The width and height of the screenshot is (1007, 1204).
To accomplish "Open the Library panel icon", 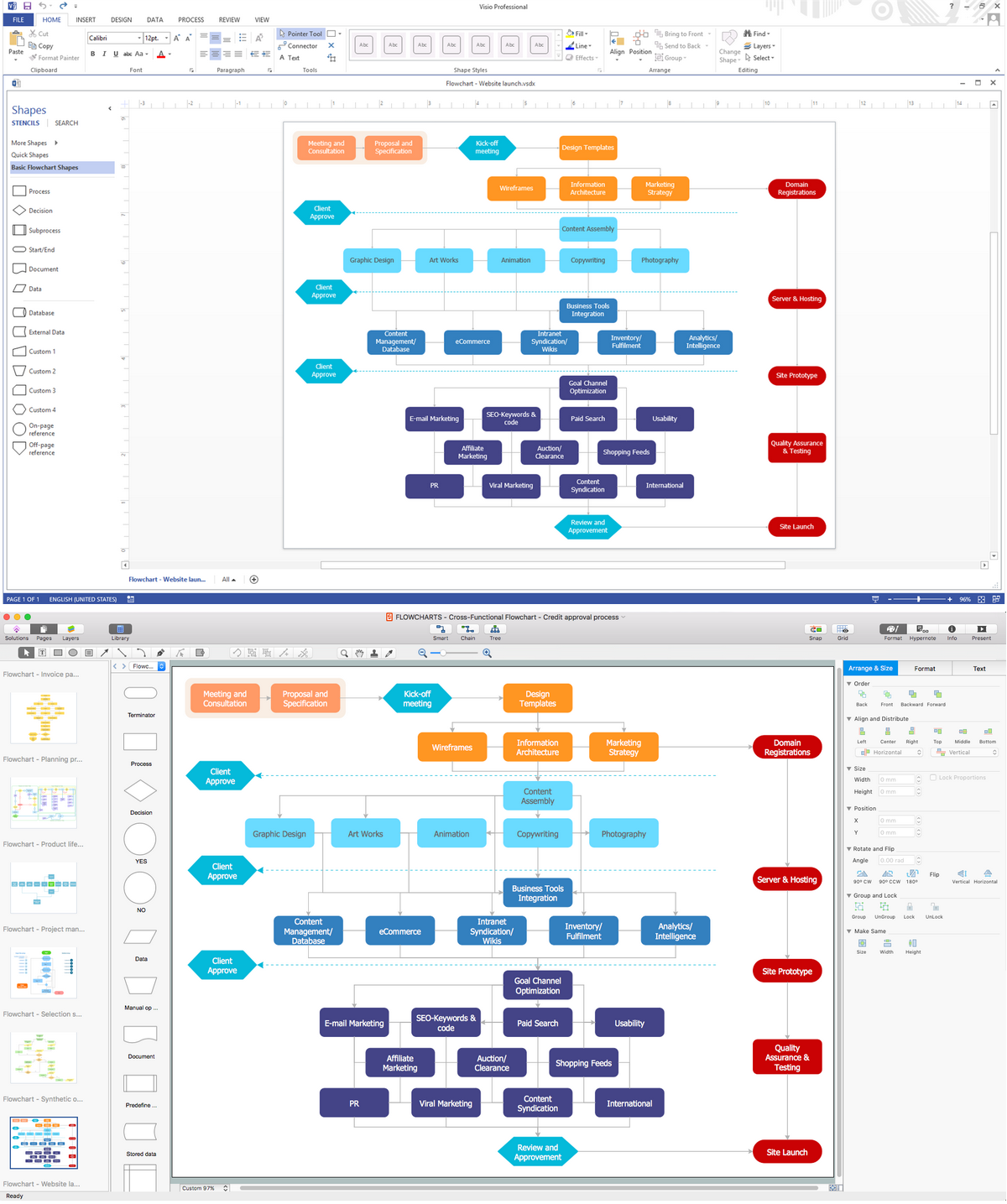I will coord(120,628).
